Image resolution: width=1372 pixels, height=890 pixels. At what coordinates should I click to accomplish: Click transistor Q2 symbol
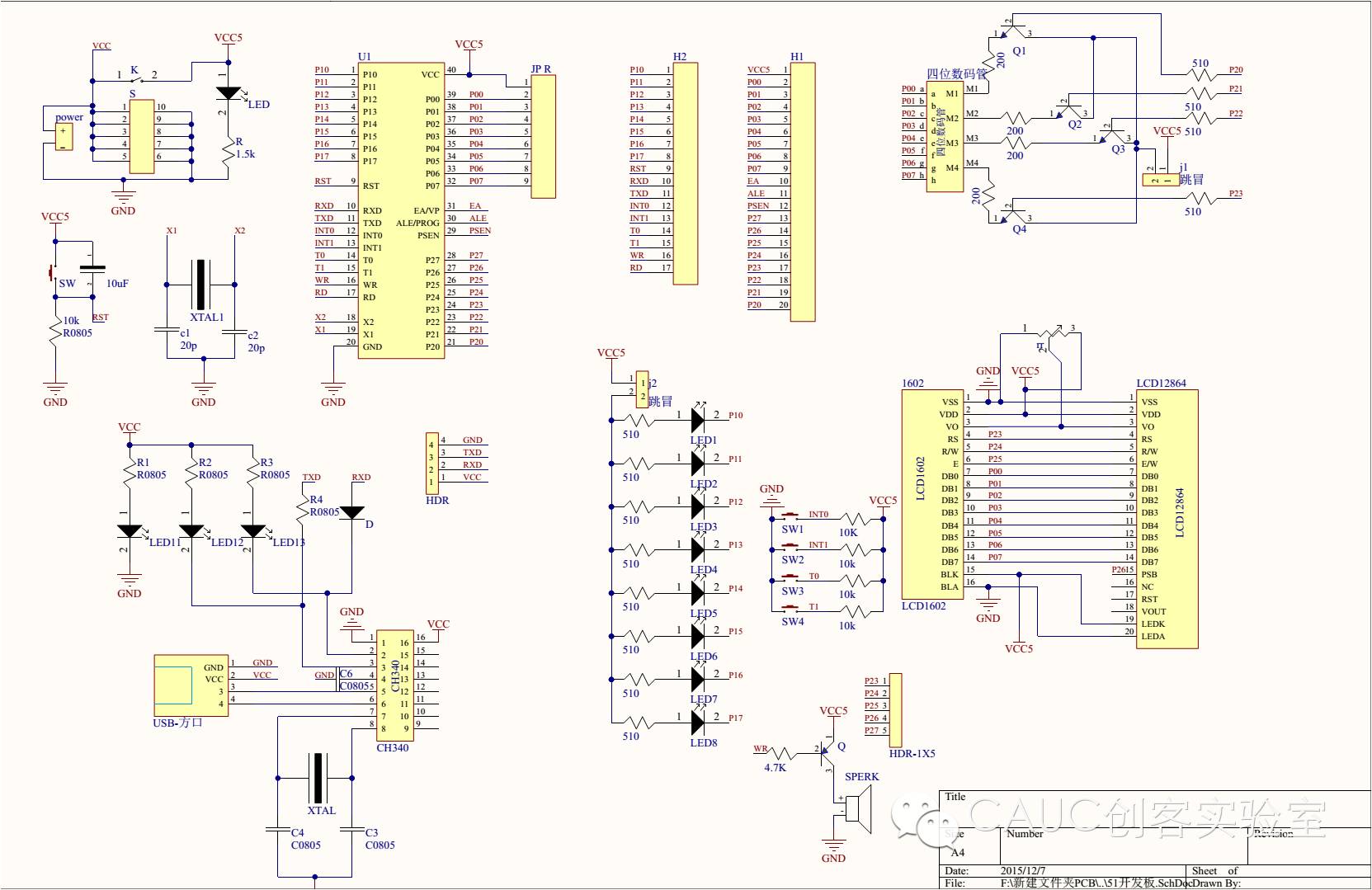[x=1069, y=109]
